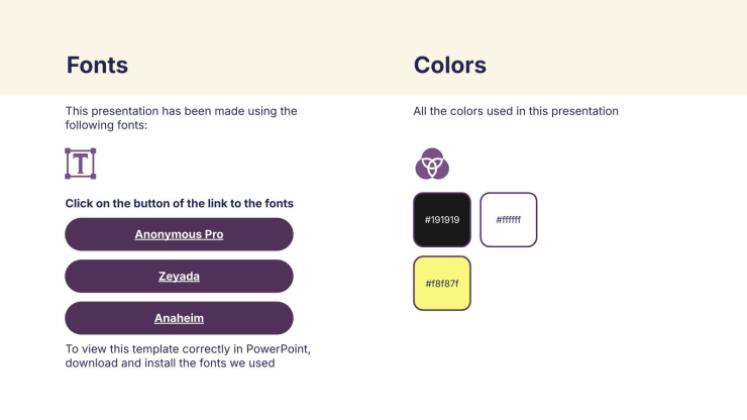Screen dimensions: 747x420
Task: Open the Anonymous Pro font link
Action: click(x=179, y=234)
